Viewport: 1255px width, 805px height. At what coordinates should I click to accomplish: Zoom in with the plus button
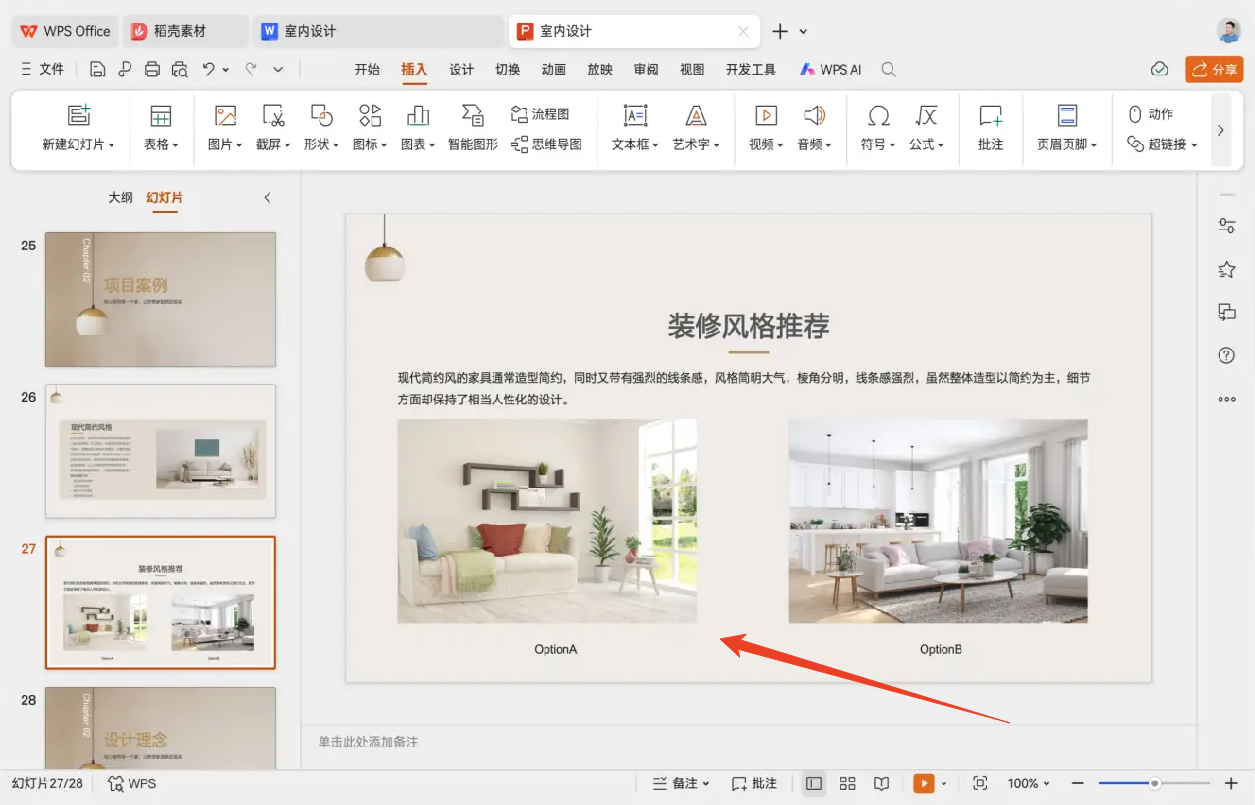(x=1231, y=783)
